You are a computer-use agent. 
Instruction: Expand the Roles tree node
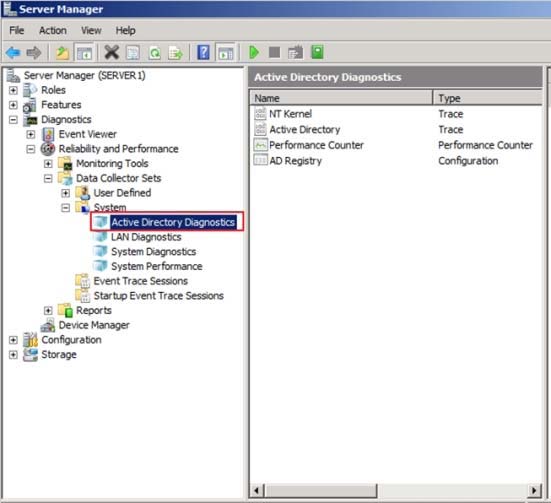(x=13, y=90)
